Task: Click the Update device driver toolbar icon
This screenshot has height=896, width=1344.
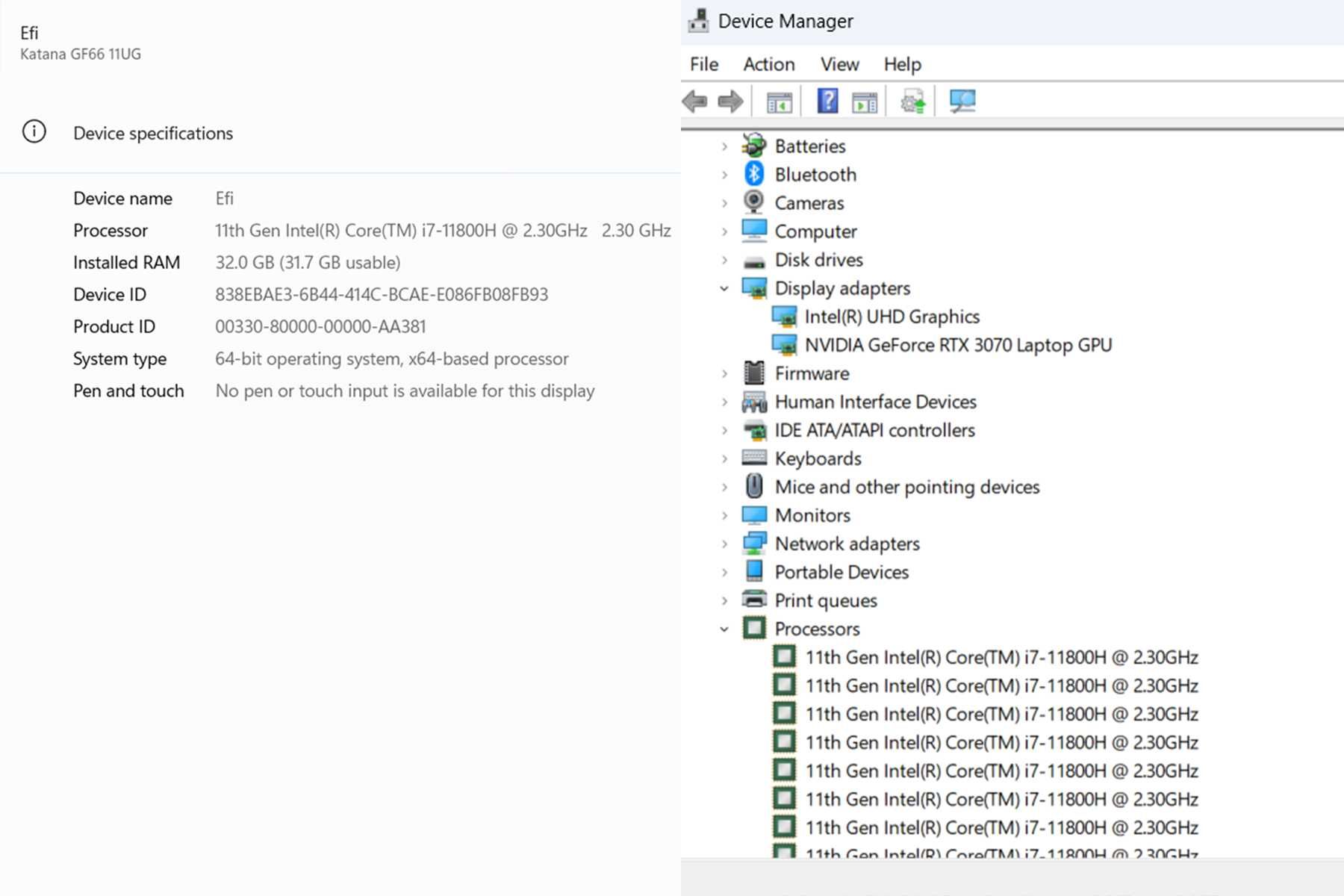Action: pos(913,101)
